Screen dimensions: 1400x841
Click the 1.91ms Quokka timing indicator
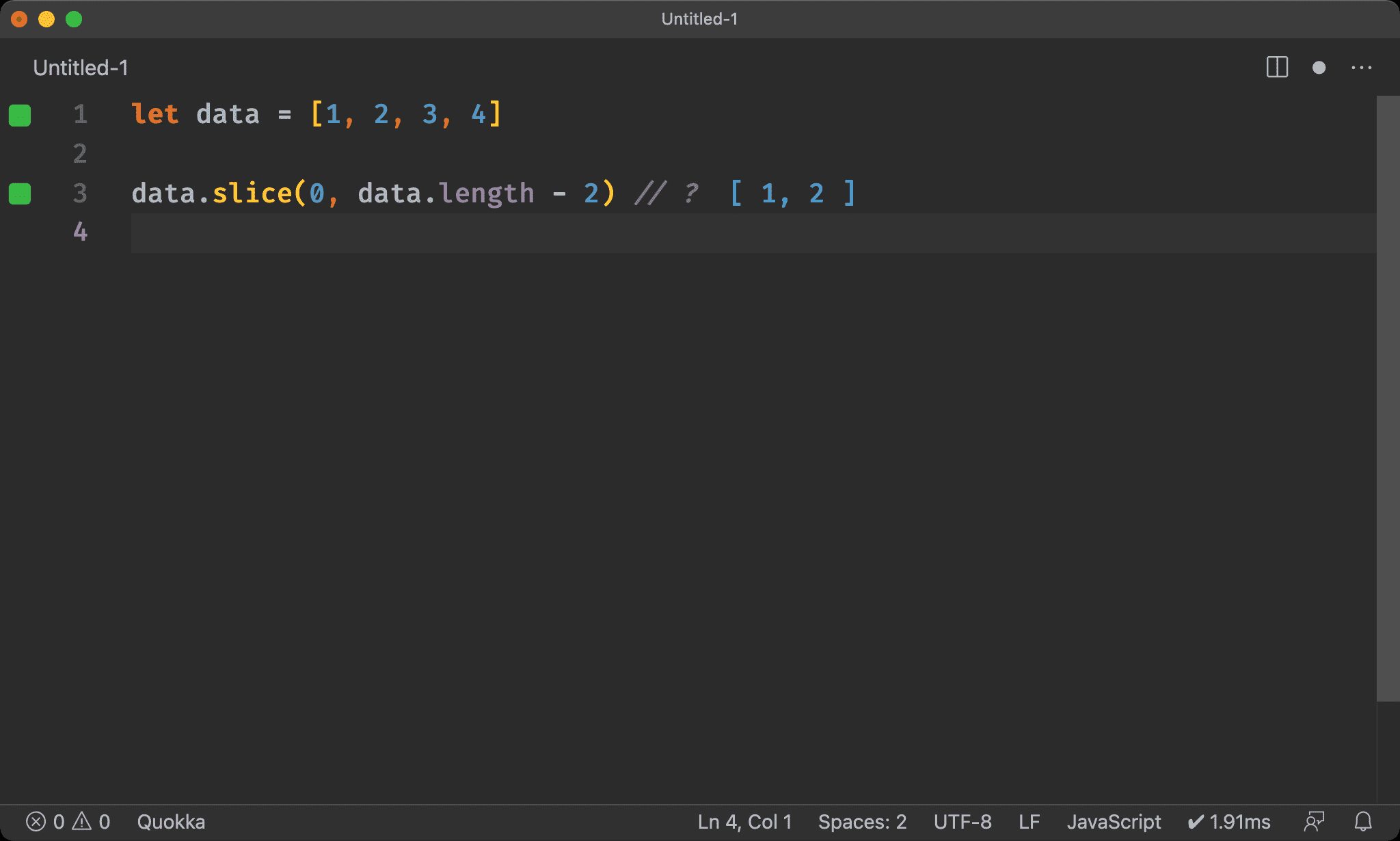coord(1229,821)
